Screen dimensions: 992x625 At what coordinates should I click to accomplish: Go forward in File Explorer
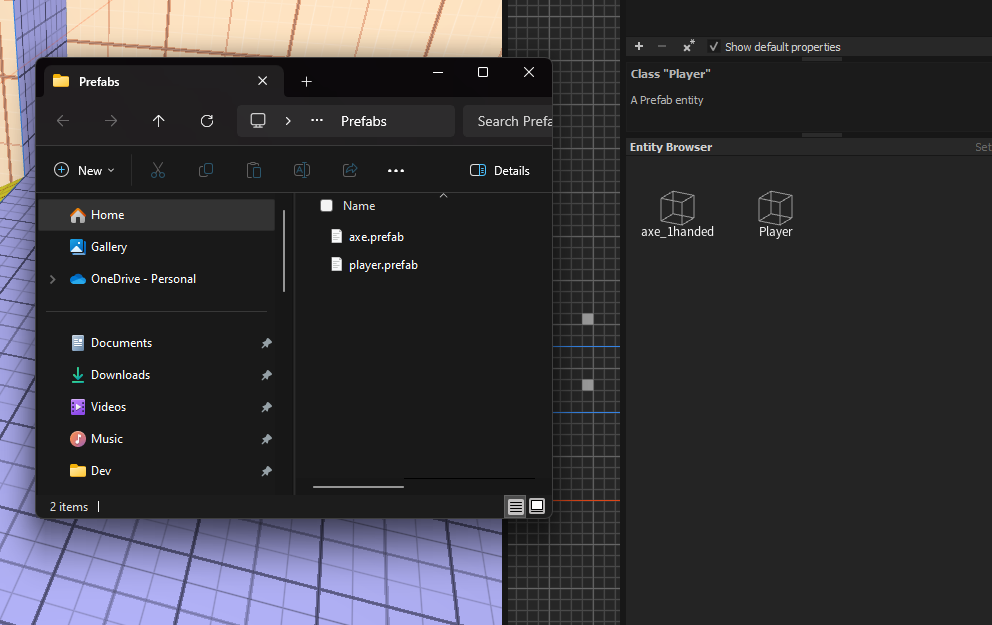click(111, 120)
